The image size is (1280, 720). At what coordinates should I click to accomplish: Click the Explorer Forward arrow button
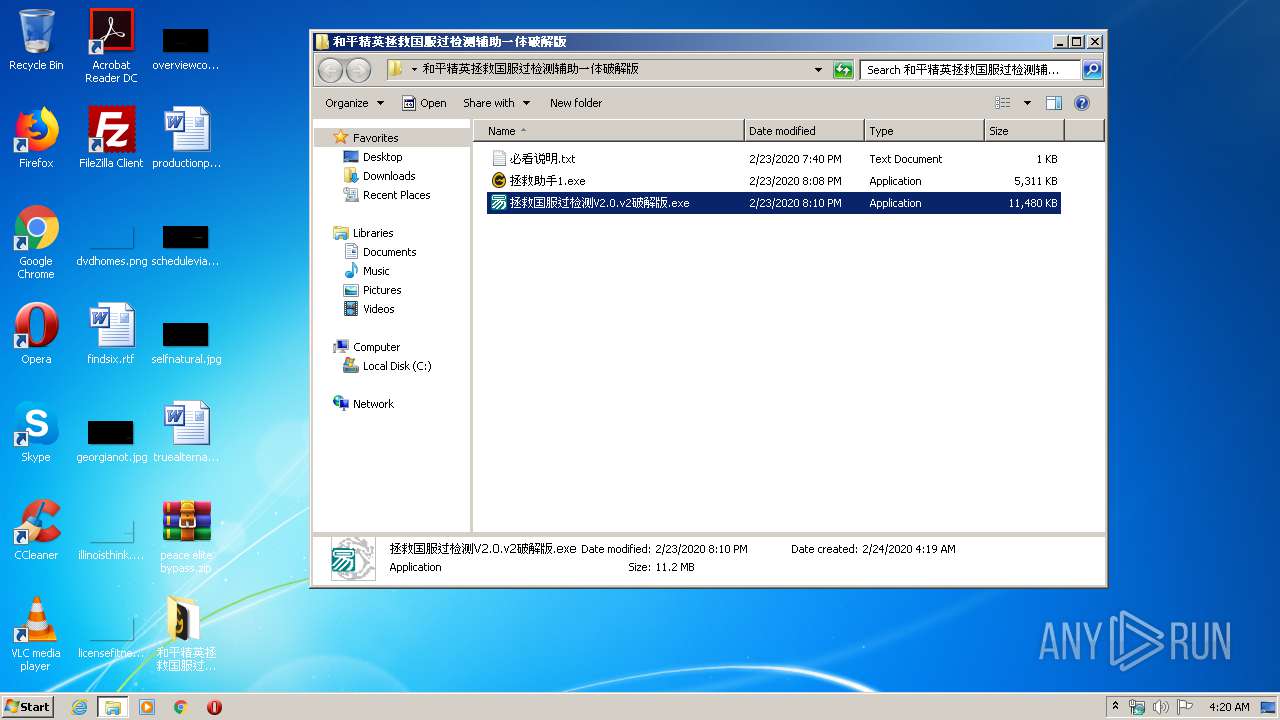click(x=358, y=70)
